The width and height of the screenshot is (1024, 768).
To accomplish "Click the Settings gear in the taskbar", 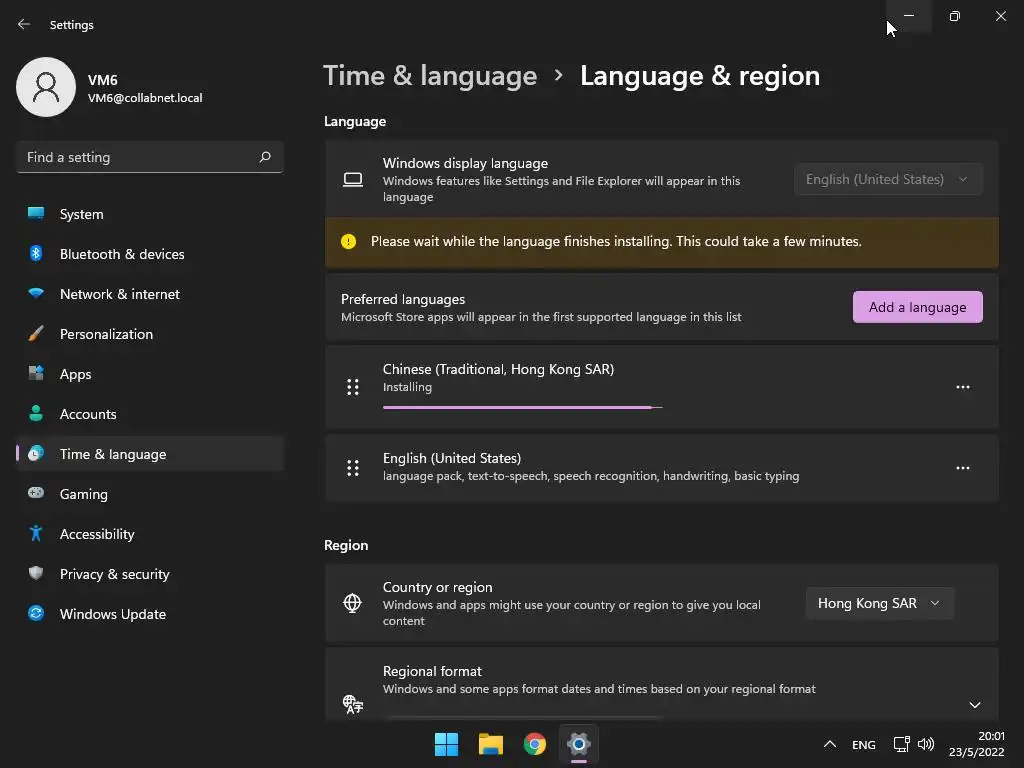I will point(579,744).
